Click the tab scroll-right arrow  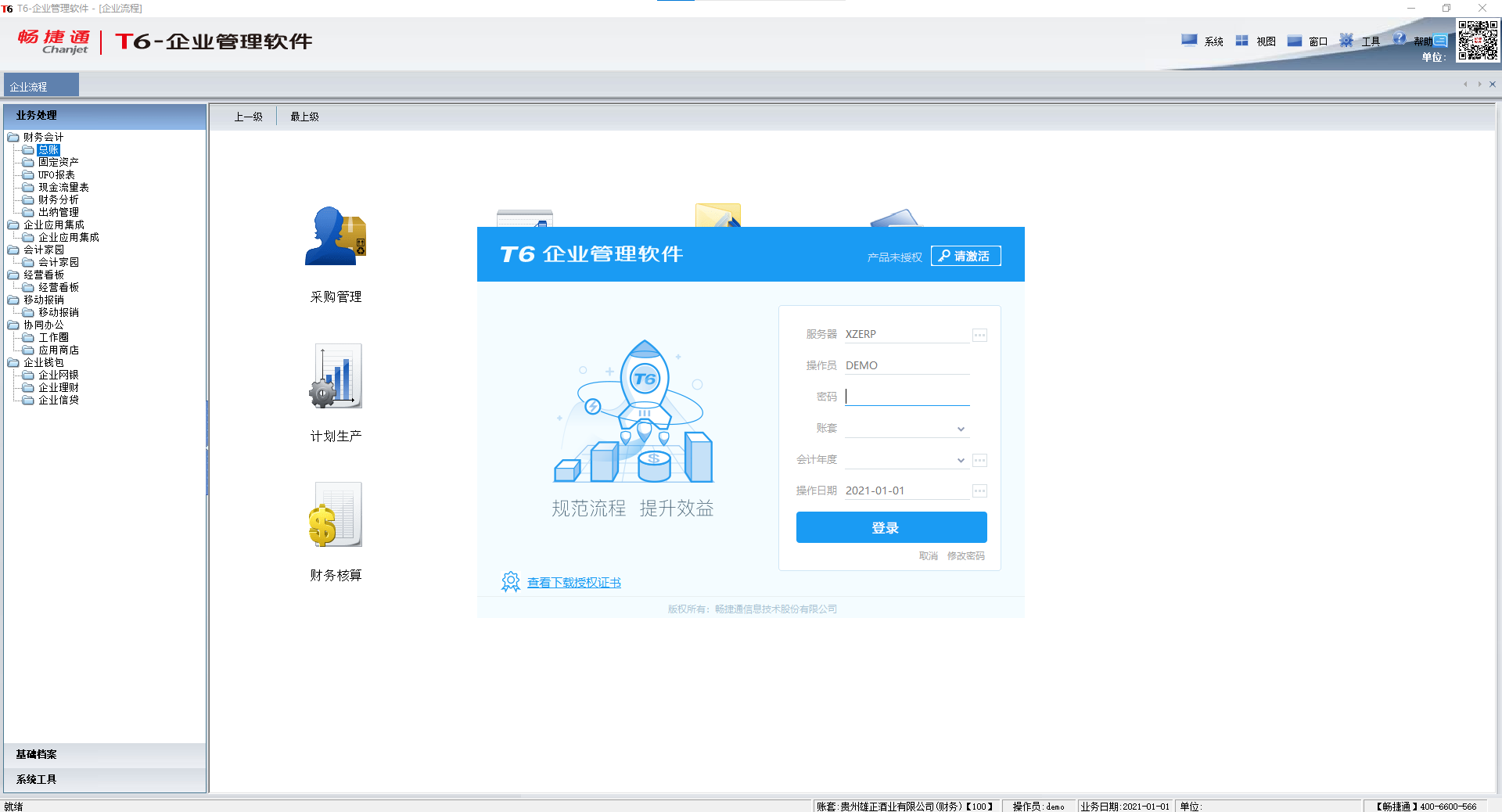coord(1479,84)
